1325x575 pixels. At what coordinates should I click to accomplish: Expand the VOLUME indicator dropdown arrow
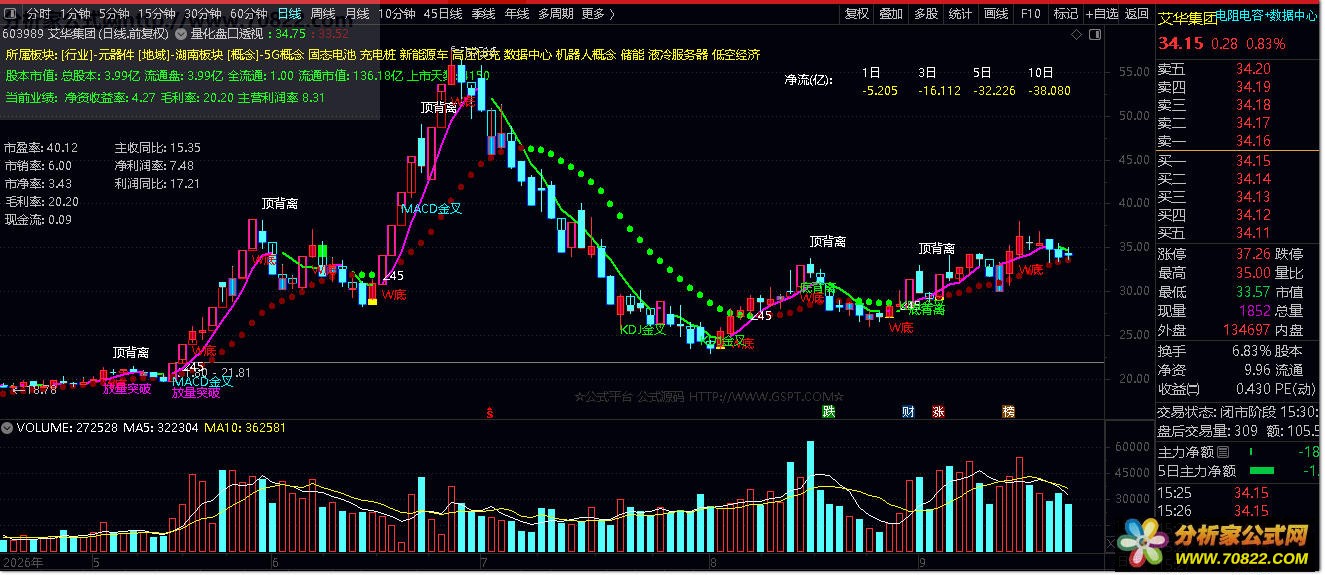tap(8, 428)
